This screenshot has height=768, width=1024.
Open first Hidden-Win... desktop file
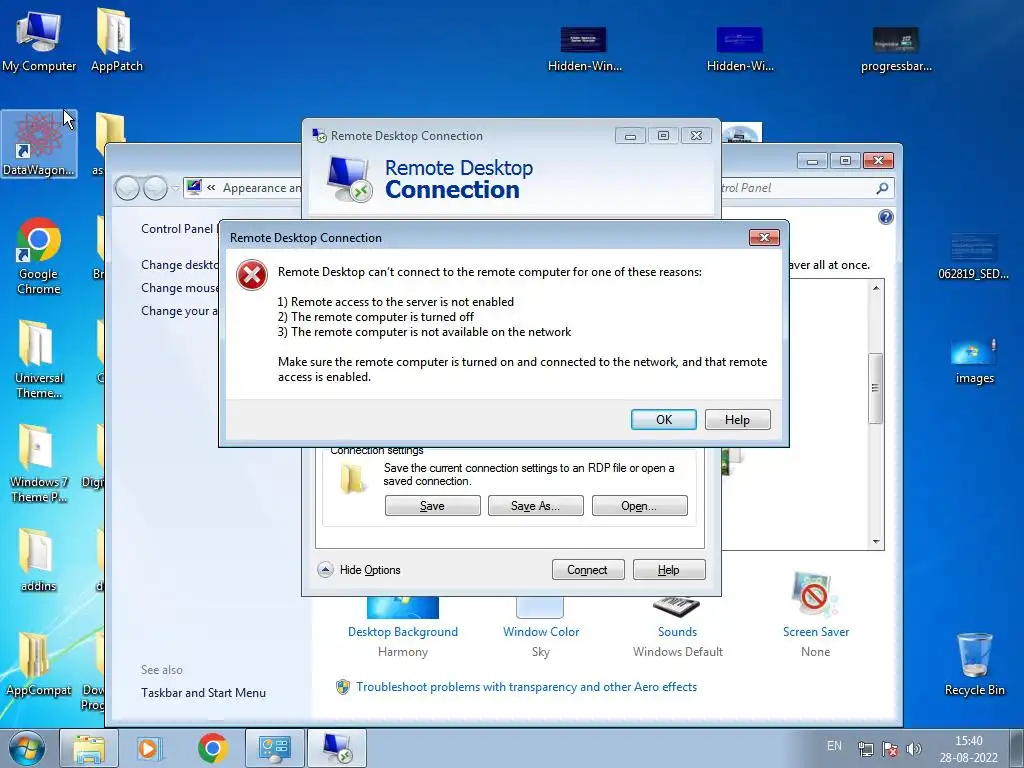(584, 49)
